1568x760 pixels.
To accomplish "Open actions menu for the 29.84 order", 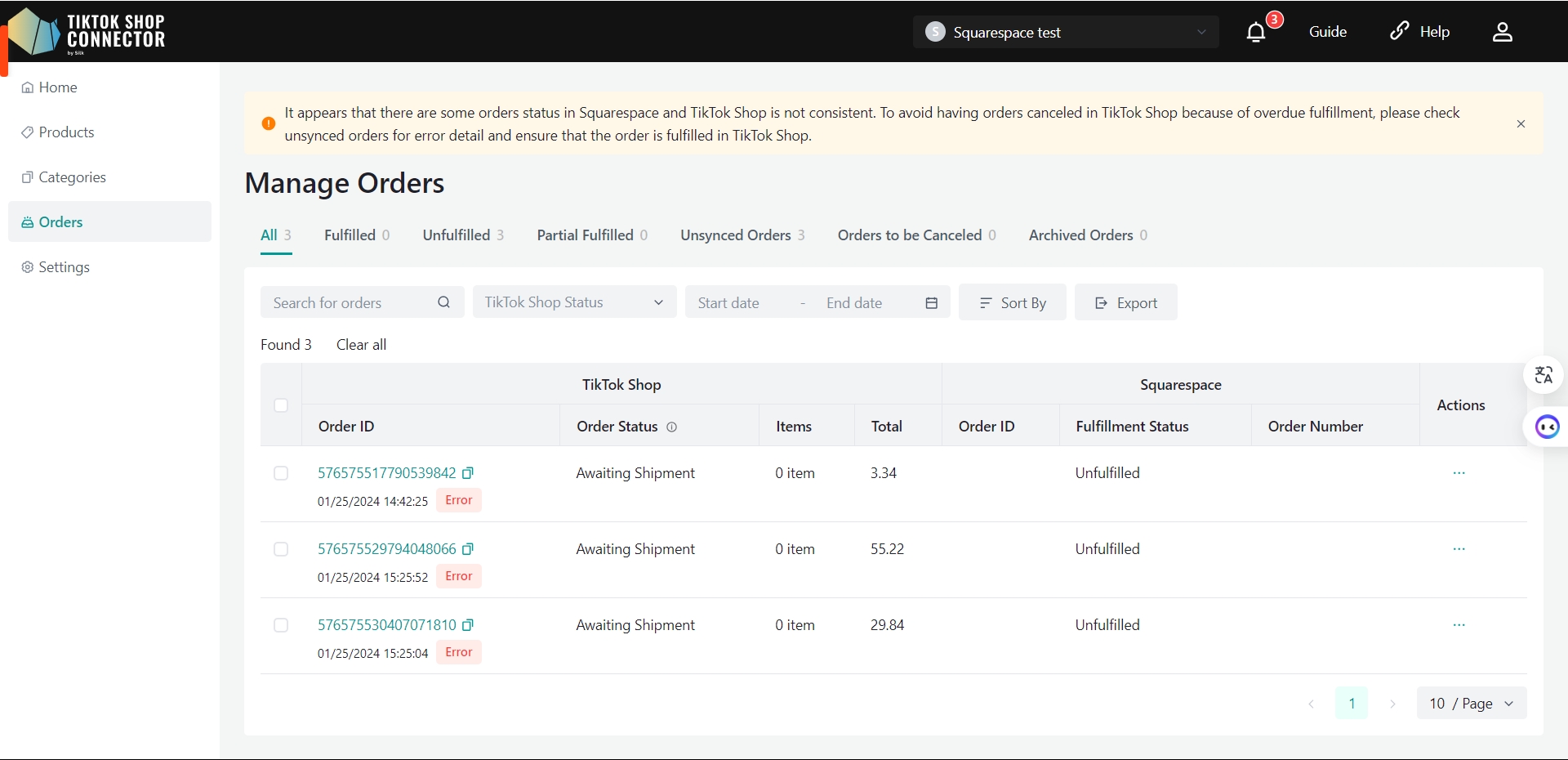I will 1459,625.
